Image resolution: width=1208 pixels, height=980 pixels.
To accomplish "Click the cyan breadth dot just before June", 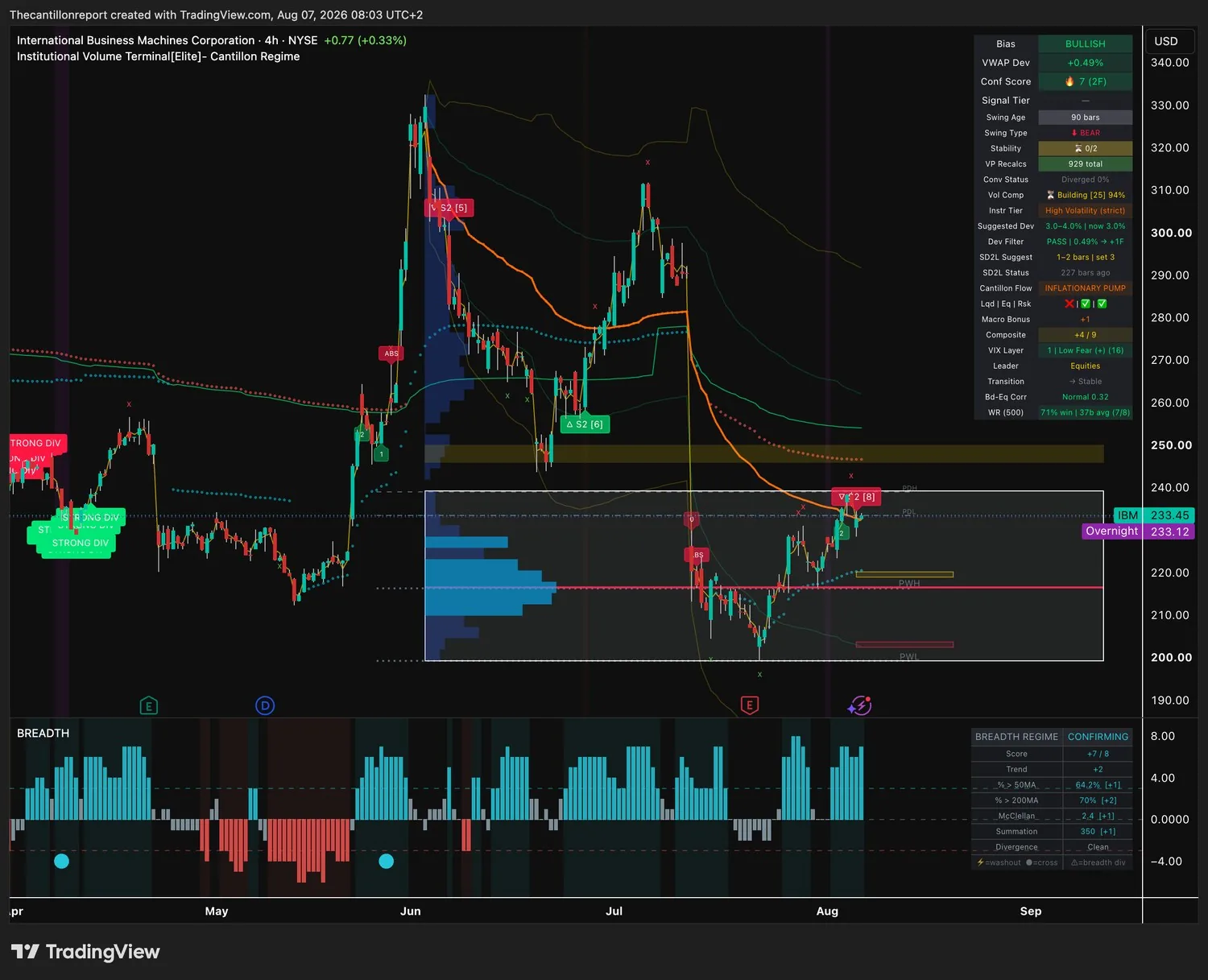I will [386, 861].
